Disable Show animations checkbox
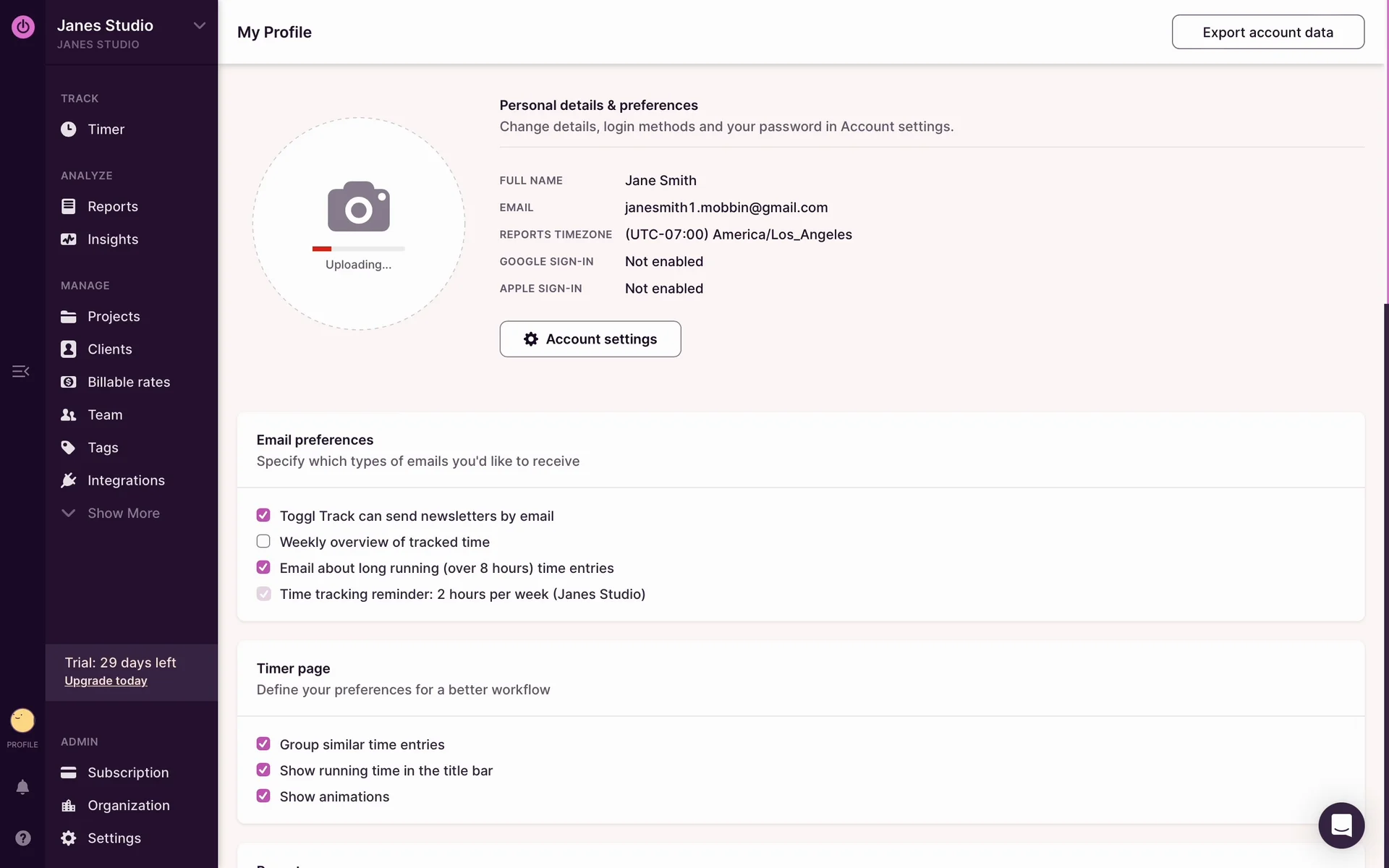Screen dimensions: 1389x868 coord(263,796)
